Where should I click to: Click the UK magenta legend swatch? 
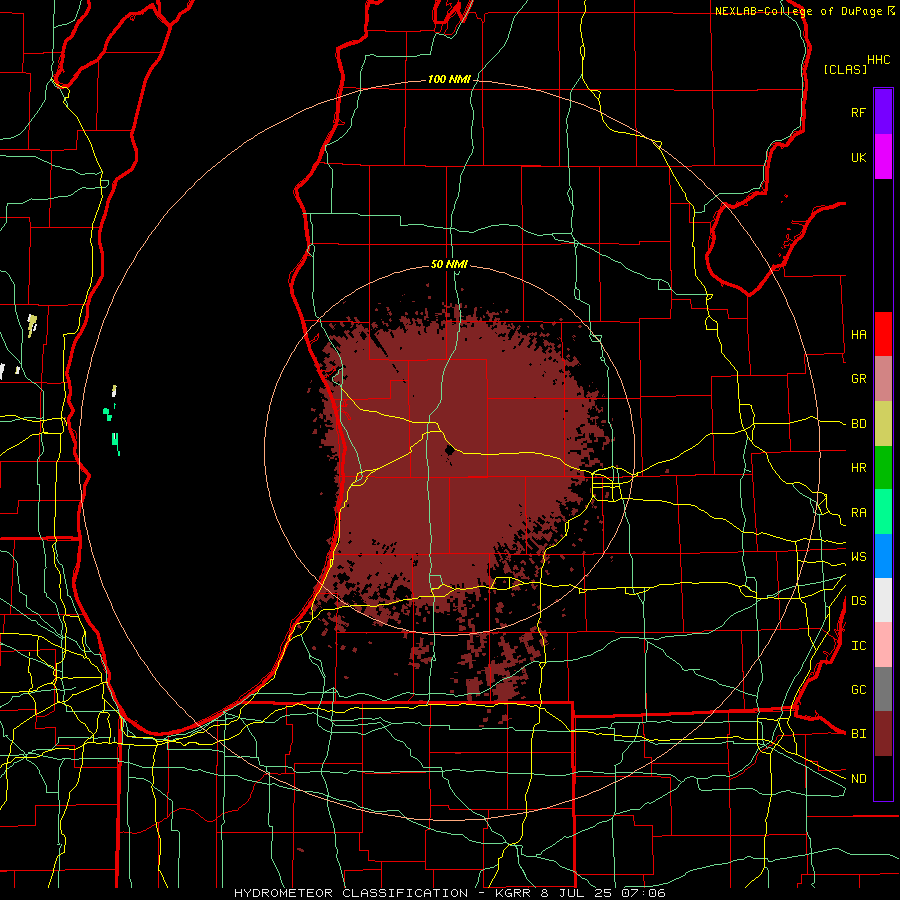click(883, 157)
